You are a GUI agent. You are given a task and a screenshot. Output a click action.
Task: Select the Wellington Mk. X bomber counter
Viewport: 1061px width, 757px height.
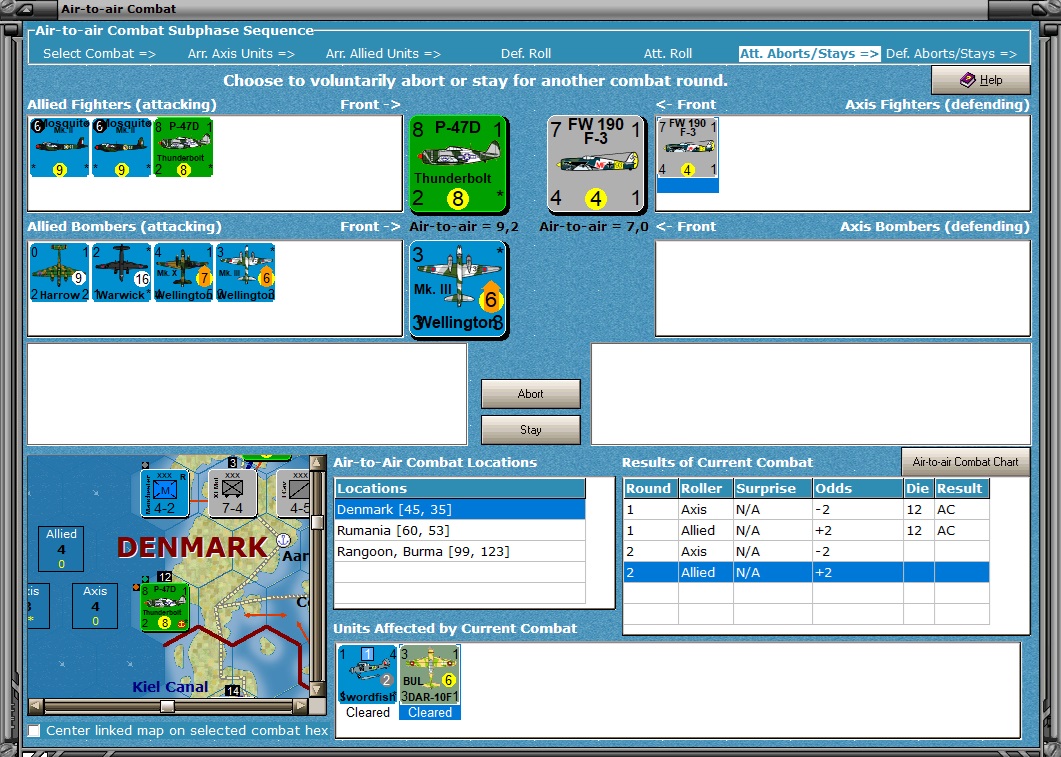coord(183,273)
